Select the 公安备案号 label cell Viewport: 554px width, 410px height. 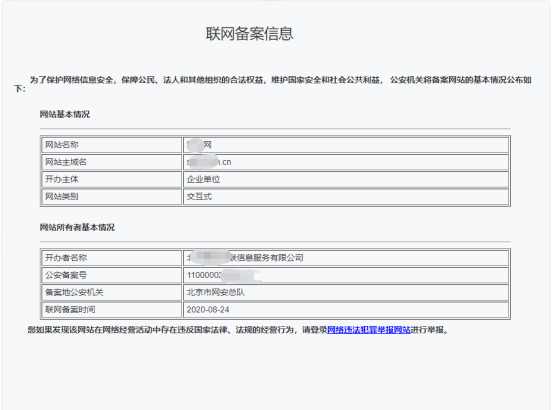tap(112, 275)
